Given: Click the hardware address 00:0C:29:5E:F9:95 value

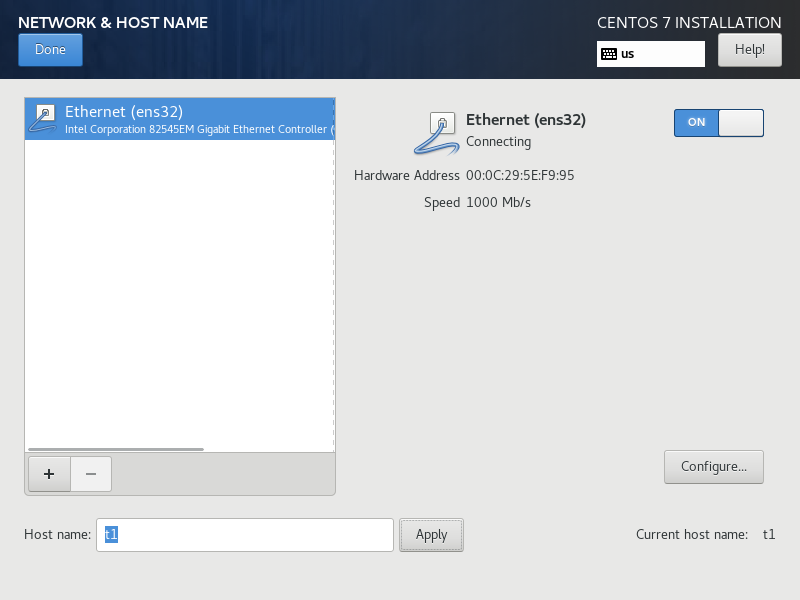Looking at the screenshot, I should pyautogui.click(x=520, y=176).
